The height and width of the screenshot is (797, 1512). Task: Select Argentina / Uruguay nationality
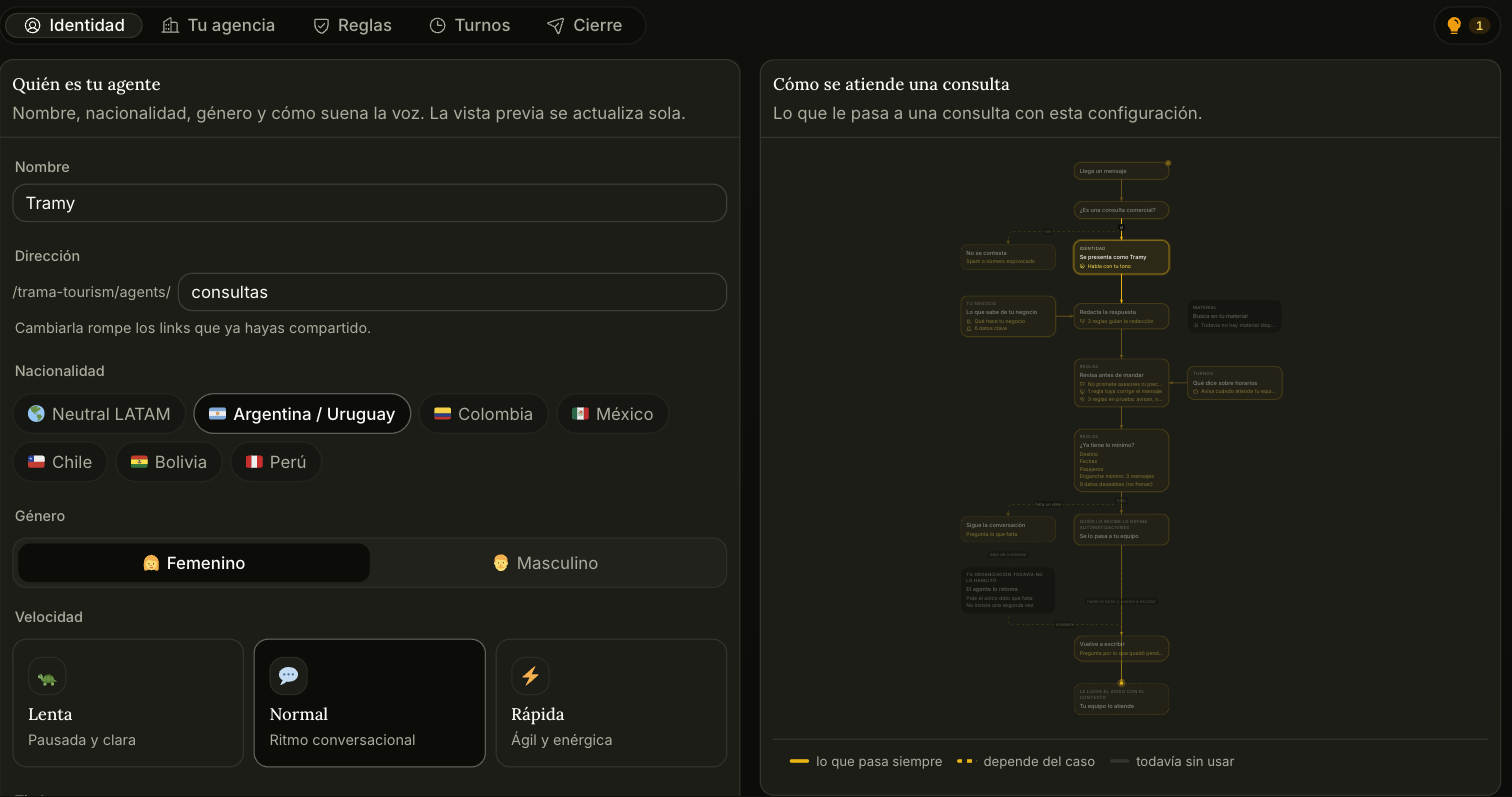point(302,414)
